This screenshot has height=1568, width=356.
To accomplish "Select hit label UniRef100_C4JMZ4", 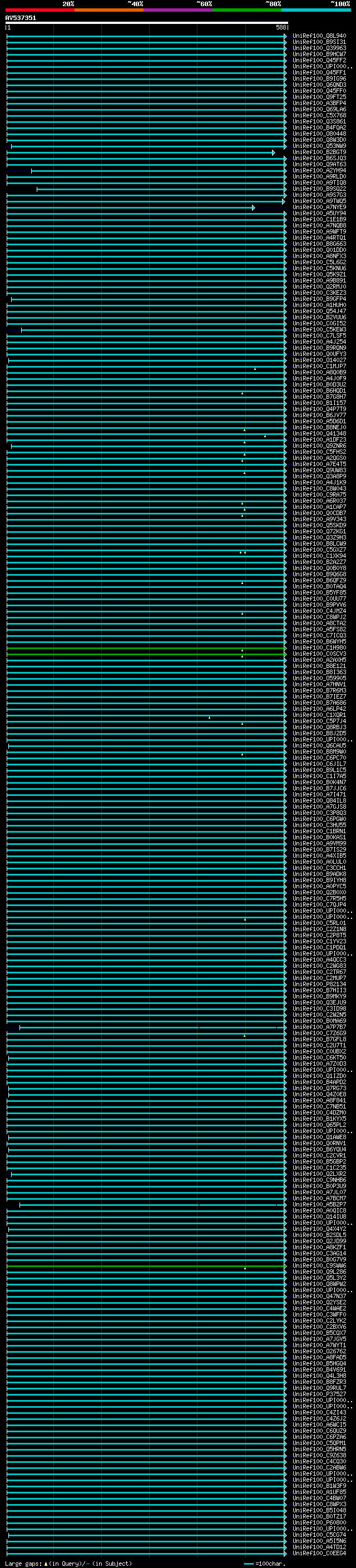I will click(x=319, y=611).
